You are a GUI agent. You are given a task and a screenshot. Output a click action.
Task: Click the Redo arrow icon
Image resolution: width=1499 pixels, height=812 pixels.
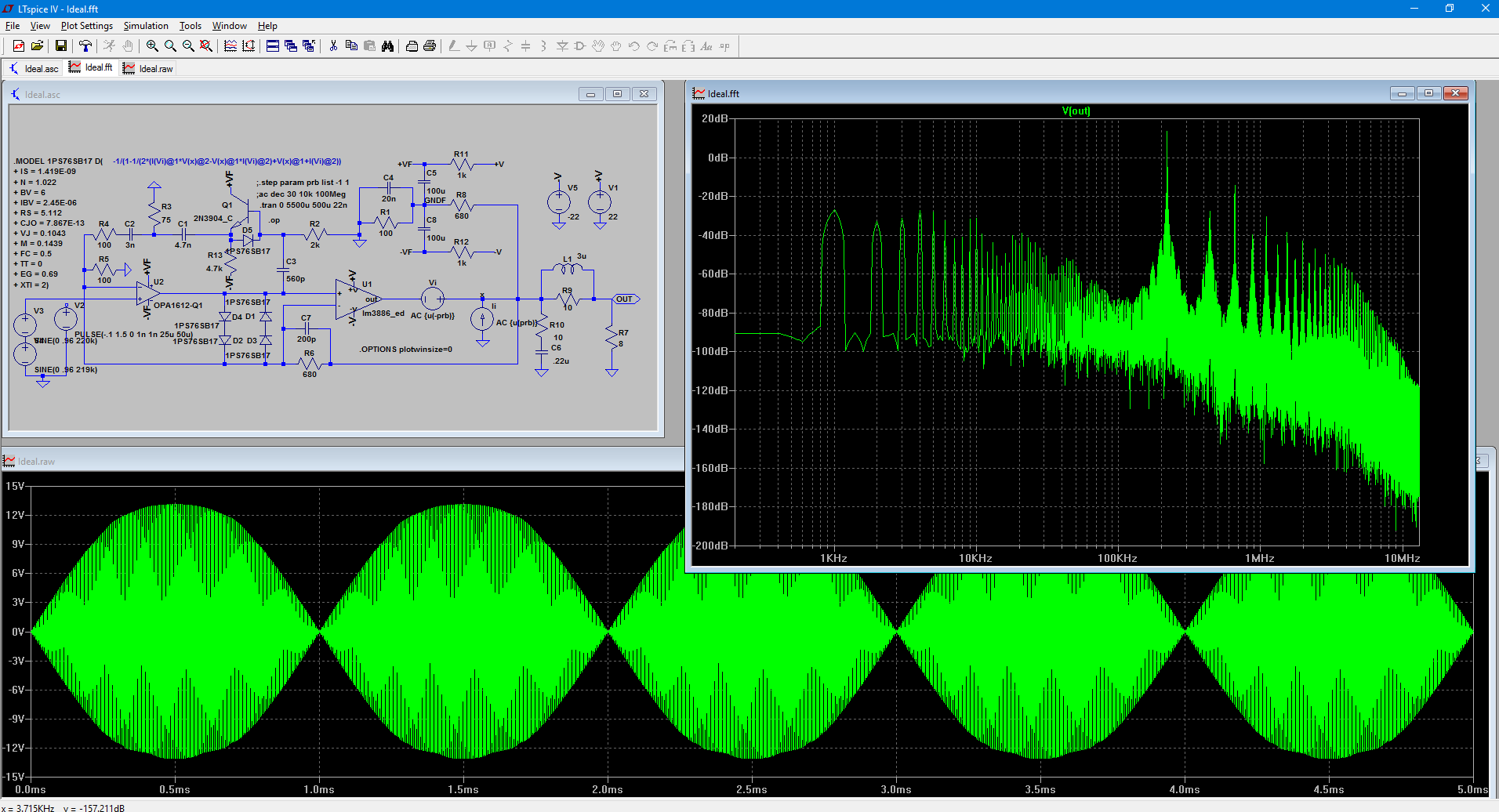[652, 46]
